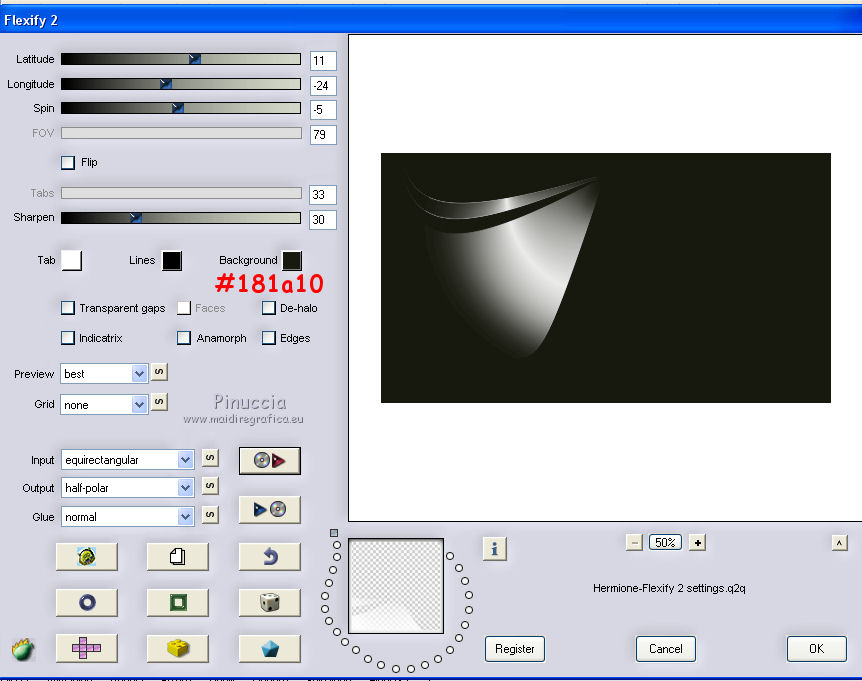Click the Register button

(515, 649)
